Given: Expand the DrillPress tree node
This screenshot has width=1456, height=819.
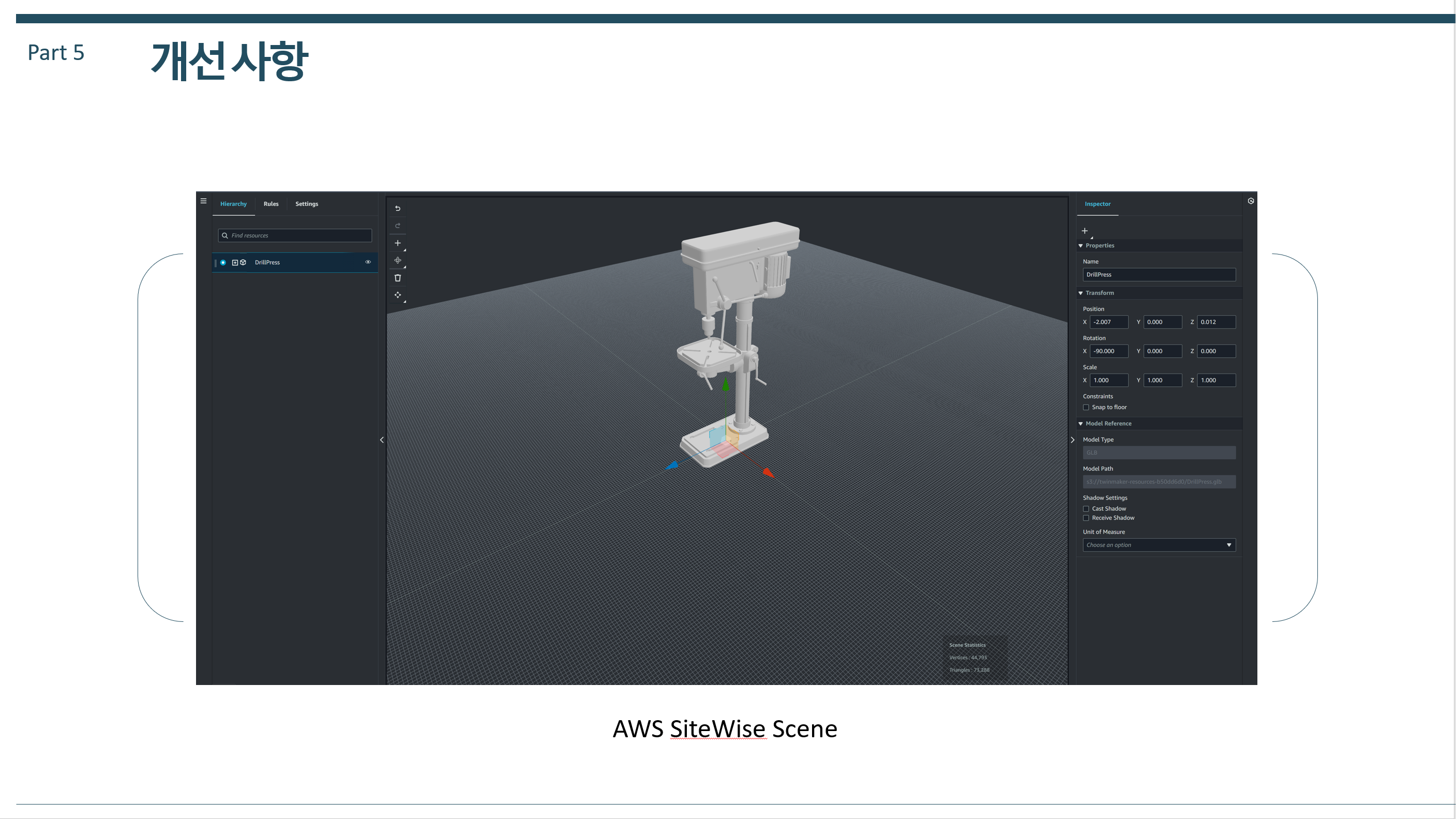Looking at the screenshot, I should 235,262.
